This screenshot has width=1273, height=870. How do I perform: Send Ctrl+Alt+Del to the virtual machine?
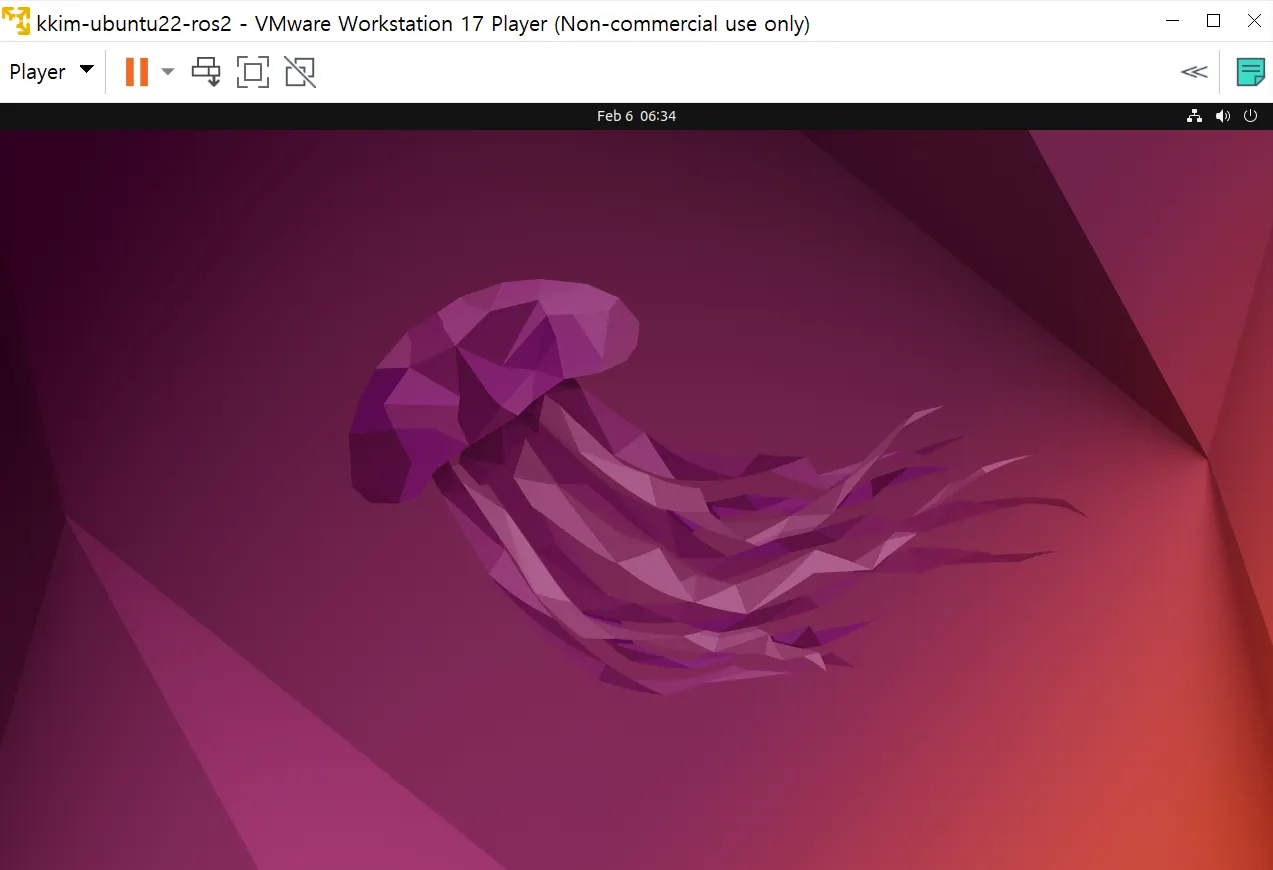pos(206,72)
